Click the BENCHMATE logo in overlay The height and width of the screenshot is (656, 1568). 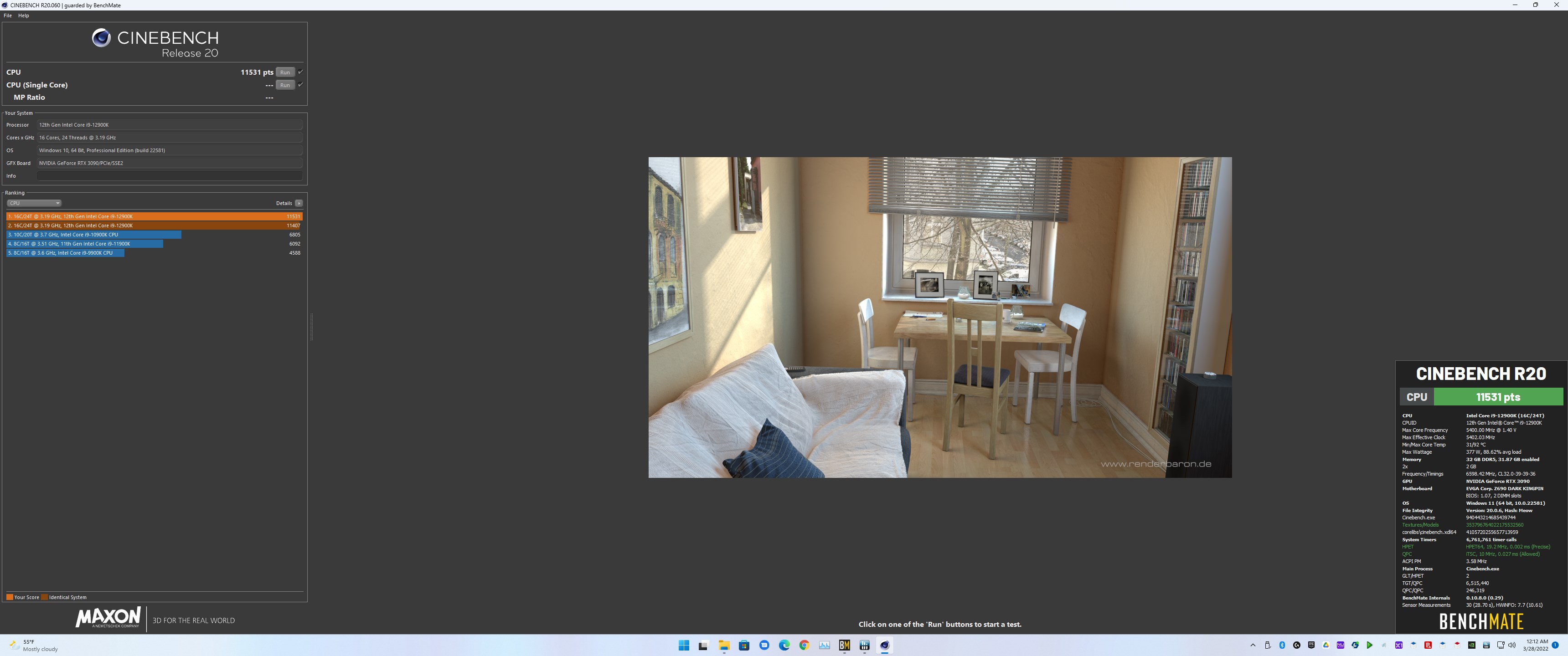[1481, 621]
